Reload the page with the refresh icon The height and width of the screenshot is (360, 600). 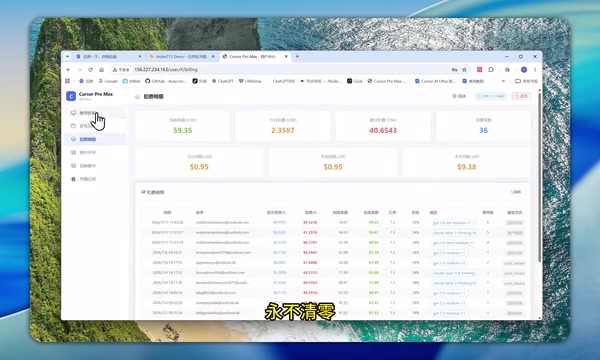click(x=90, y=70)
